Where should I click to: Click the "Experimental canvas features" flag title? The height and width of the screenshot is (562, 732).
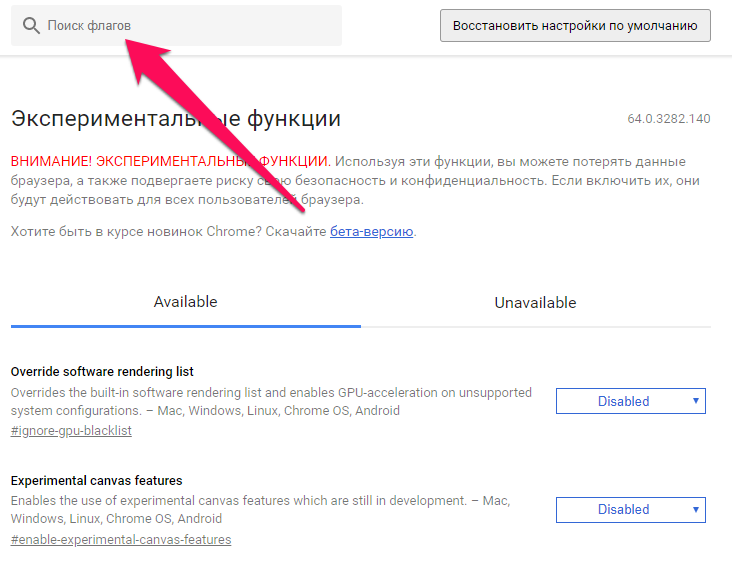[96, 480]
